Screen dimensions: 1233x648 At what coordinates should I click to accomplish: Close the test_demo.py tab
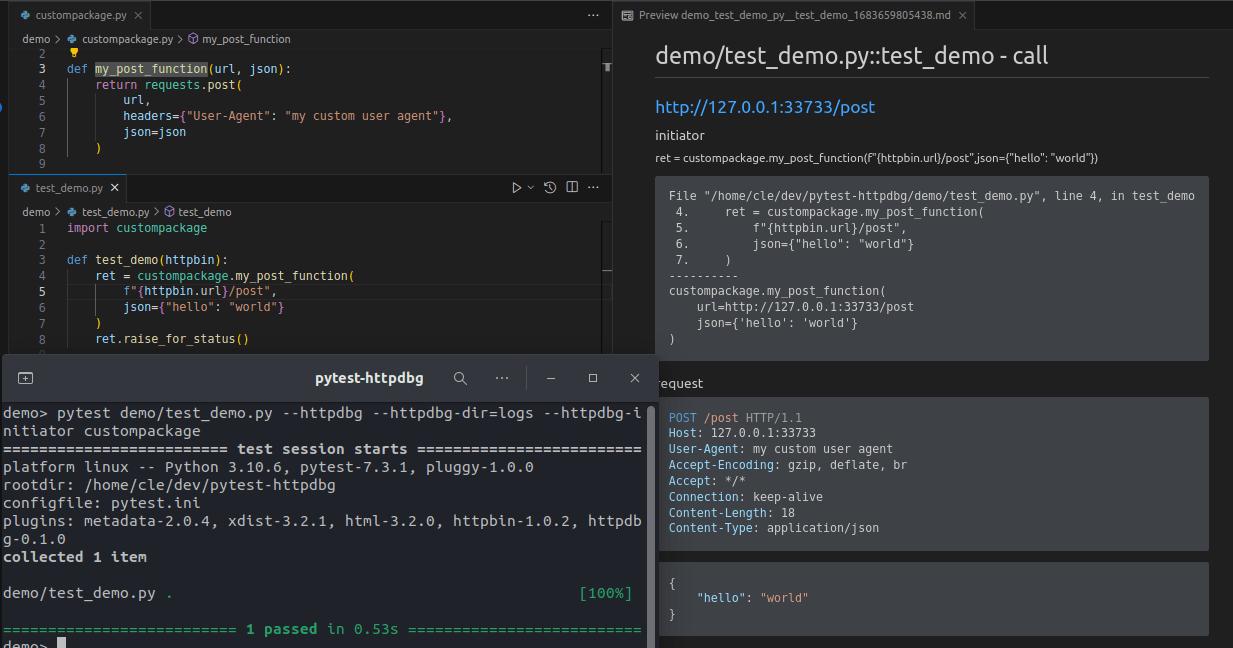click(115, 188)
